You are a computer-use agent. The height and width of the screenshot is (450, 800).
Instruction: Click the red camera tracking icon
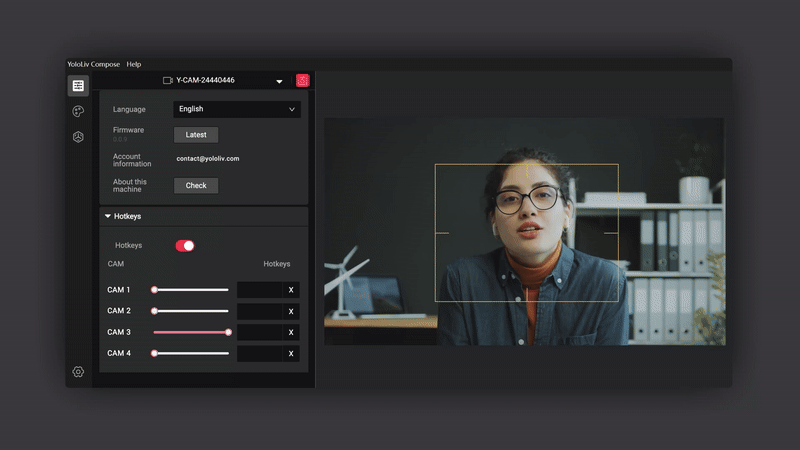click(x=302, y=80)
